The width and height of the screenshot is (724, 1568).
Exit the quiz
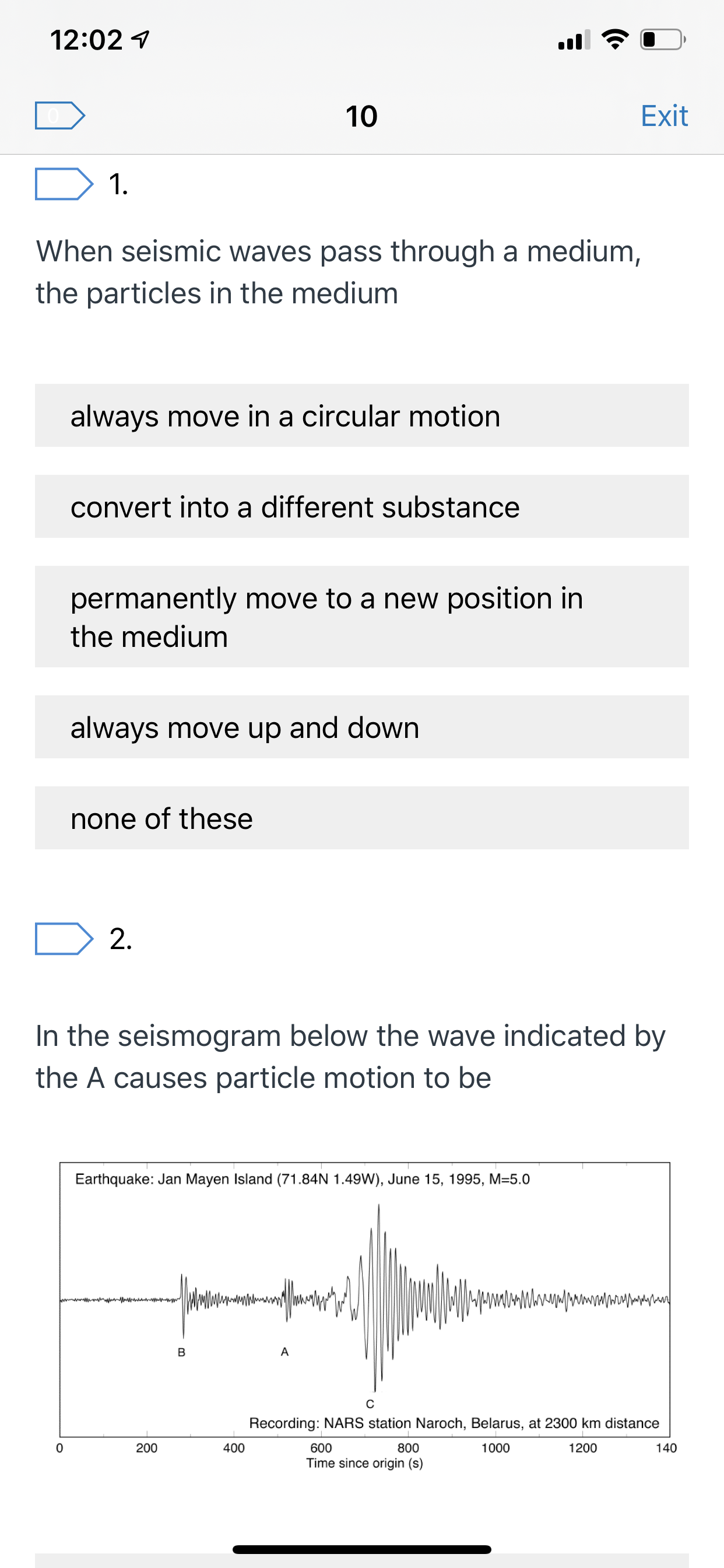665,116
